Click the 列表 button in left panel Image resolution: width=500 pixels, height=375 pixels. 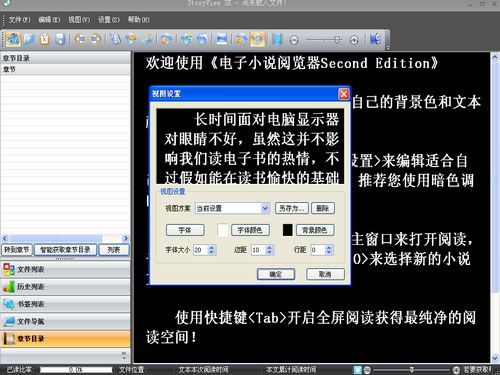pos(114,250)
